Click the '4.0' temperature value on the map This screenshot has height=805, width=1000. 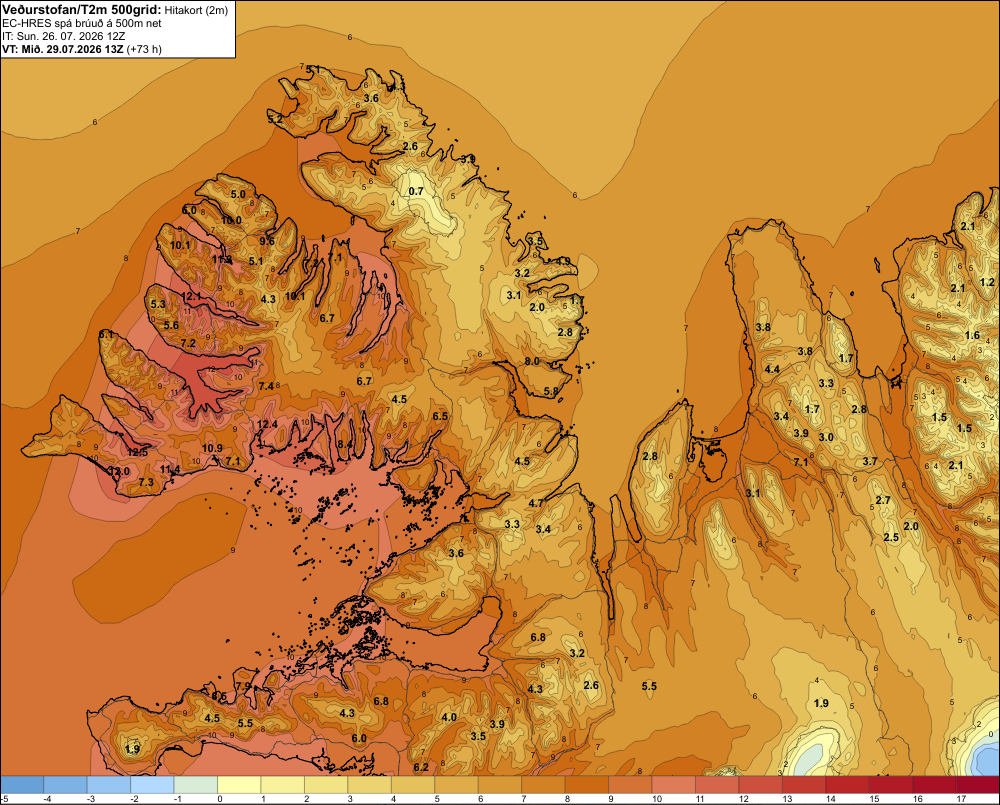click(x=449, y=717)
